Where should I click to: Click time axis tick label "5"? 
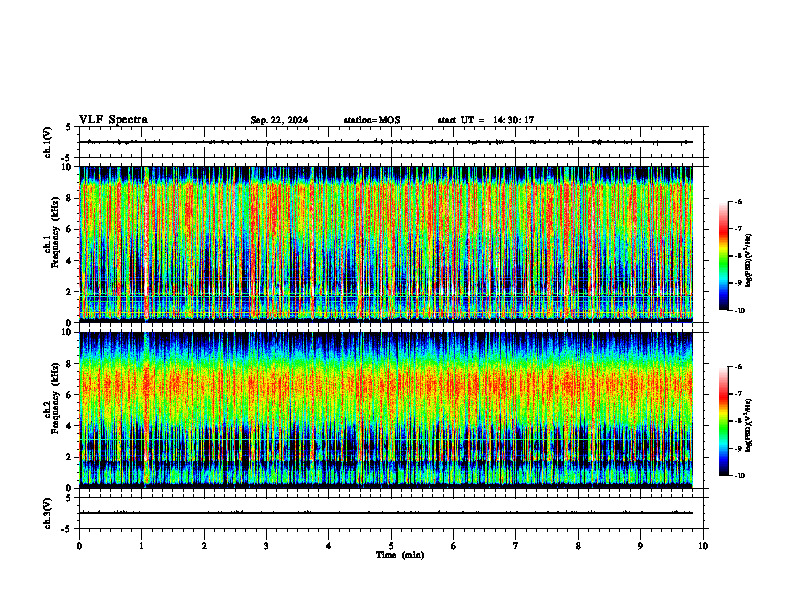pos(391,546)
